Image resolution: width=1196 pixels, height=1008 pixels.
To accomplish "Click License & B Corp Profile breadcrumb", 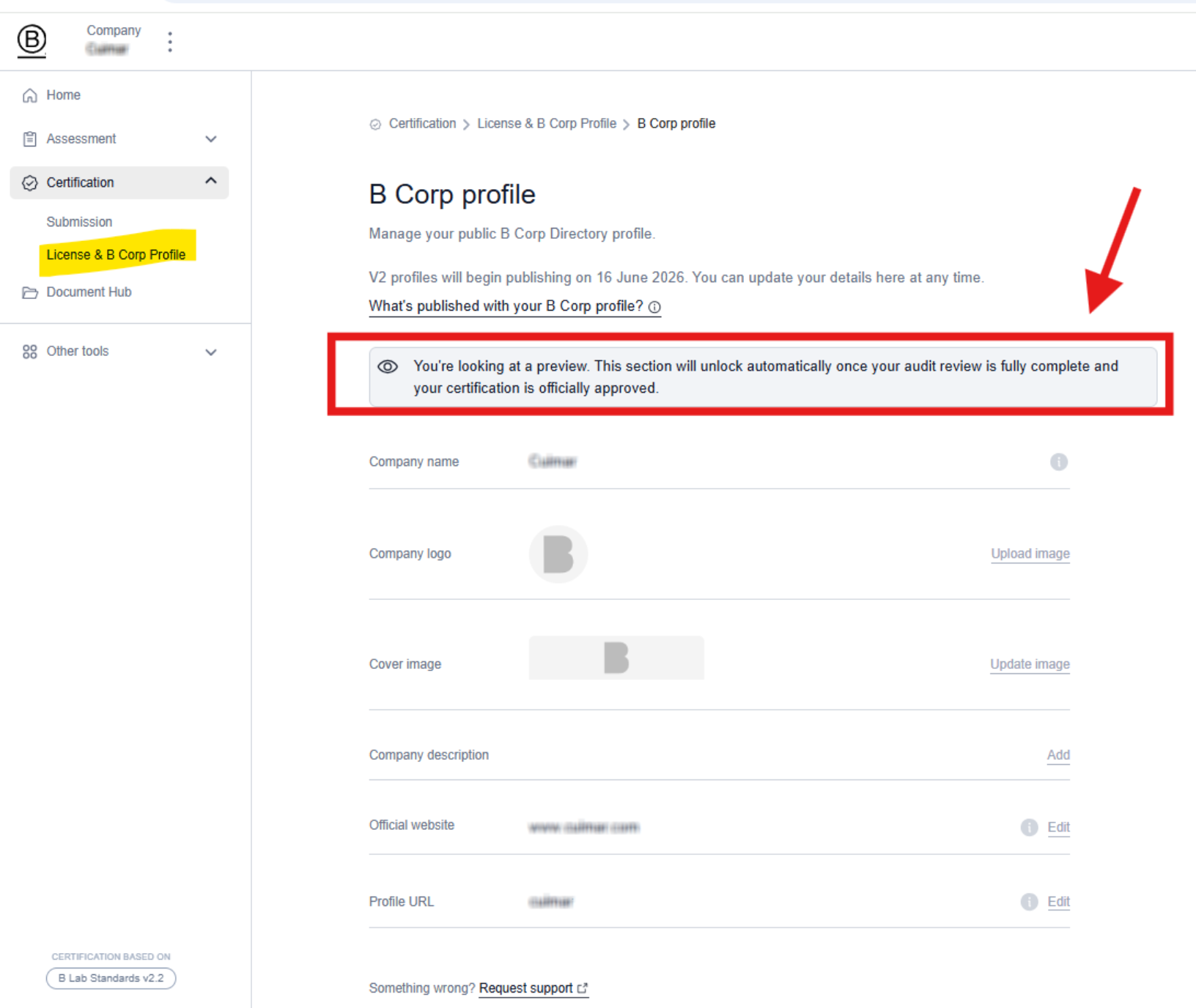I will point(547,124).
